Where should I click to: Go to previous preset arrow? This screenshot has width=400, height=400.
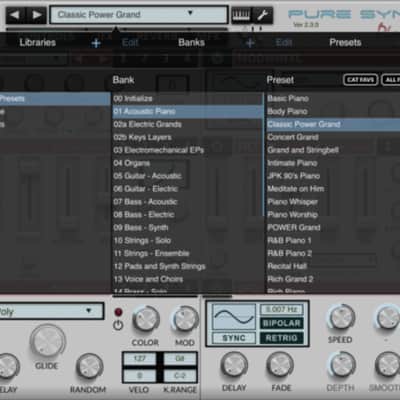tap(15, 15)
